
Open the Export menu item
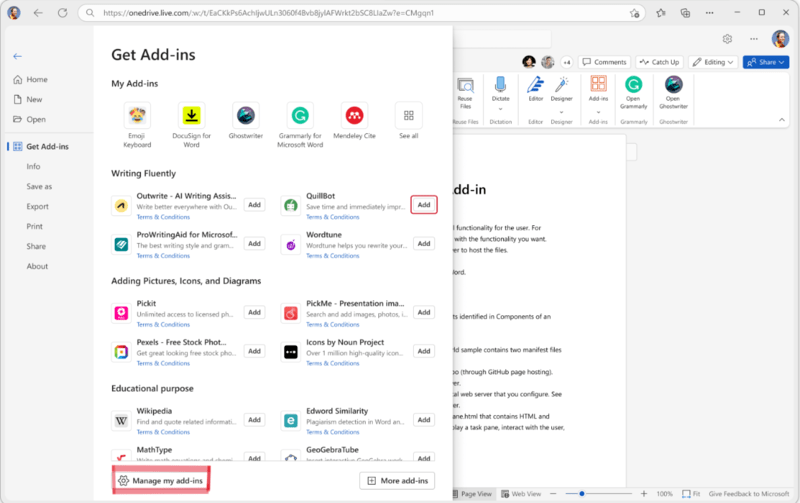[x=38, y=207]
